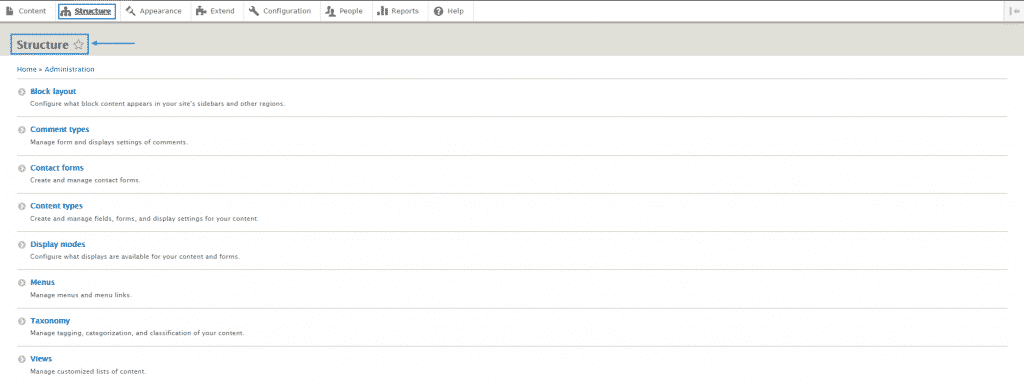The height and width of the screenshot is (387, 1024).
Task: Toggle toolbar orientation icon at far right
Action: [x=1016, y=11]
